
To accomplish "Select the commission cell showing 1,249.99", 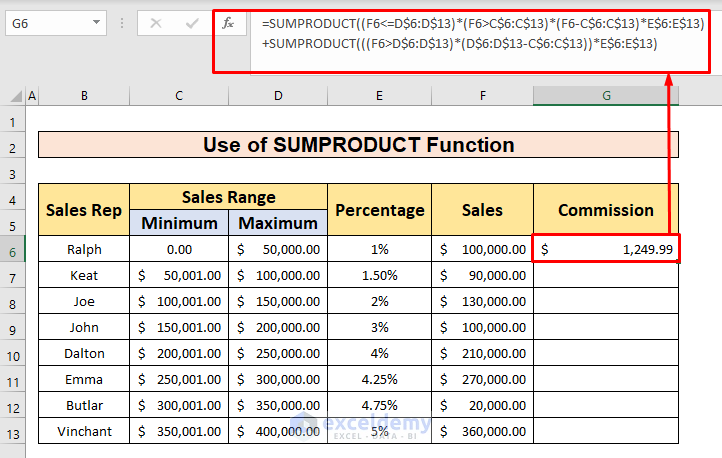I will point(606,250).
